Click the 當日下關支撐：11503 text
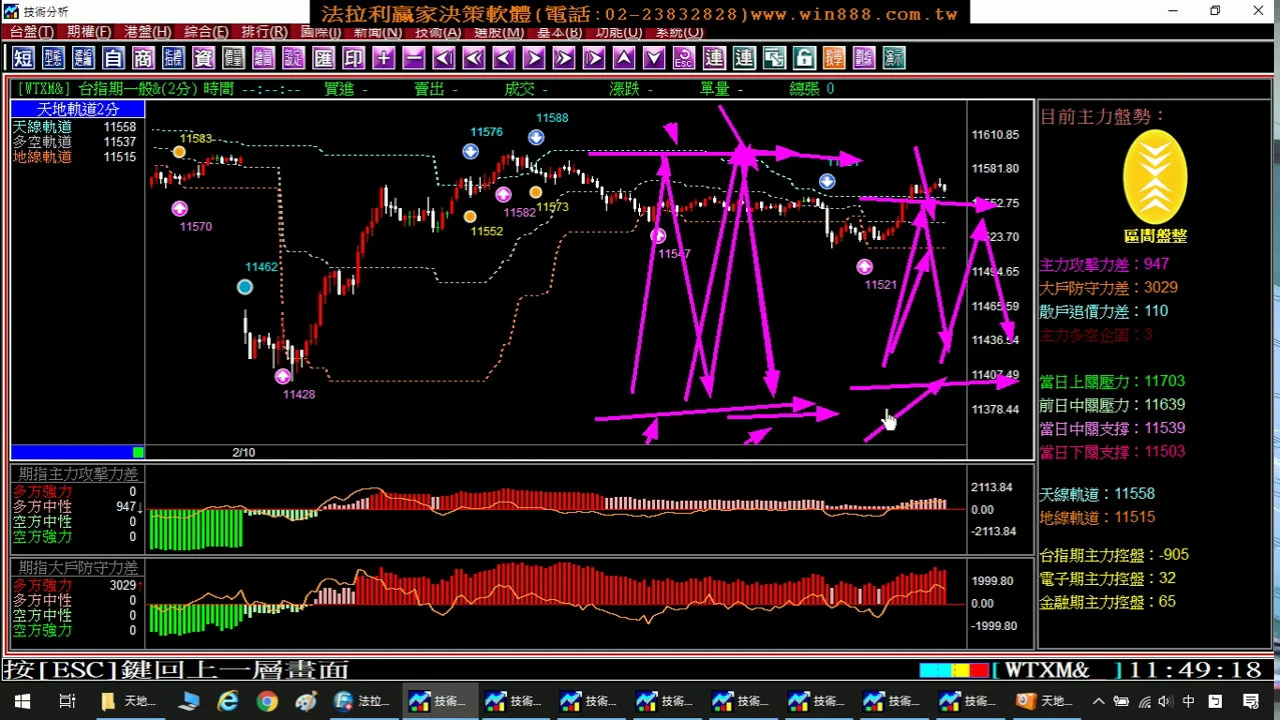This screenshot has height=720, width=1280. (1112, 452)
